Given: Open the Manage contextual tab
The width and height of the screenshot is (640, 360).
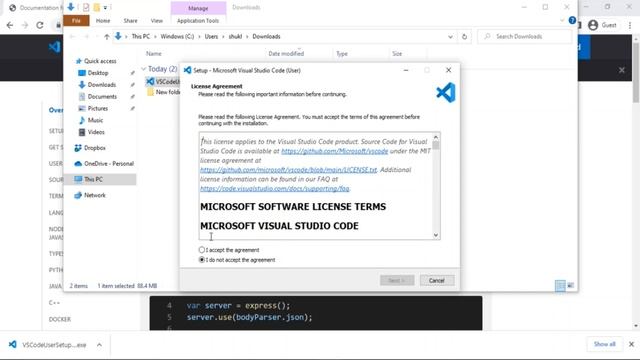Looking at the screenshot, I should (x=198, y=8).
